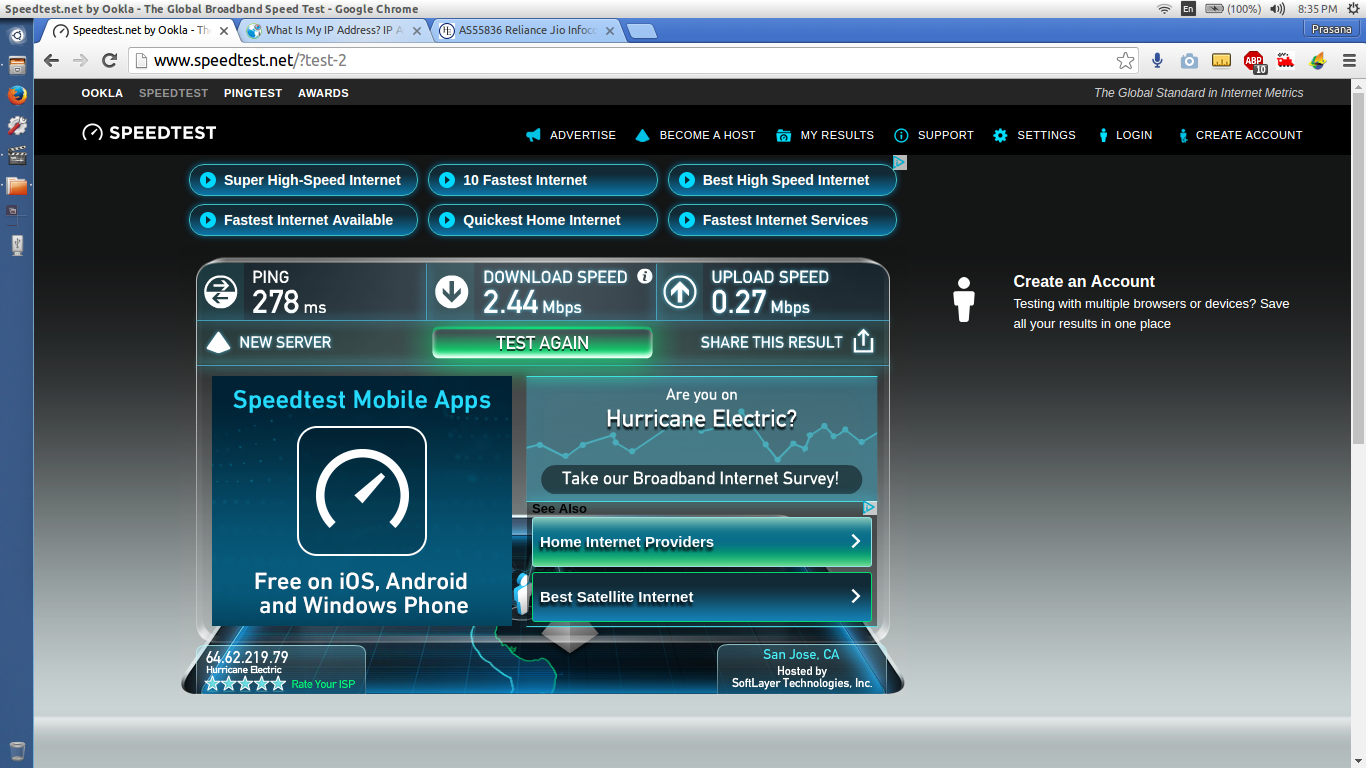Click the download speed info icon

click(645, 276)
